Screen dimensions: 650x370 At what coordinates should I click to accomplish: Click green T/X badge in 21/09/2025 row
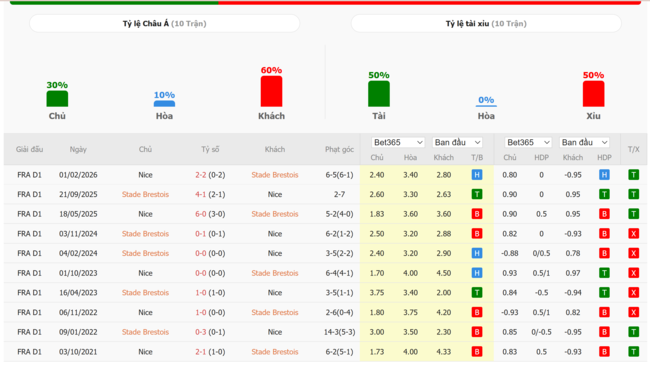click(x=633, y=194)
